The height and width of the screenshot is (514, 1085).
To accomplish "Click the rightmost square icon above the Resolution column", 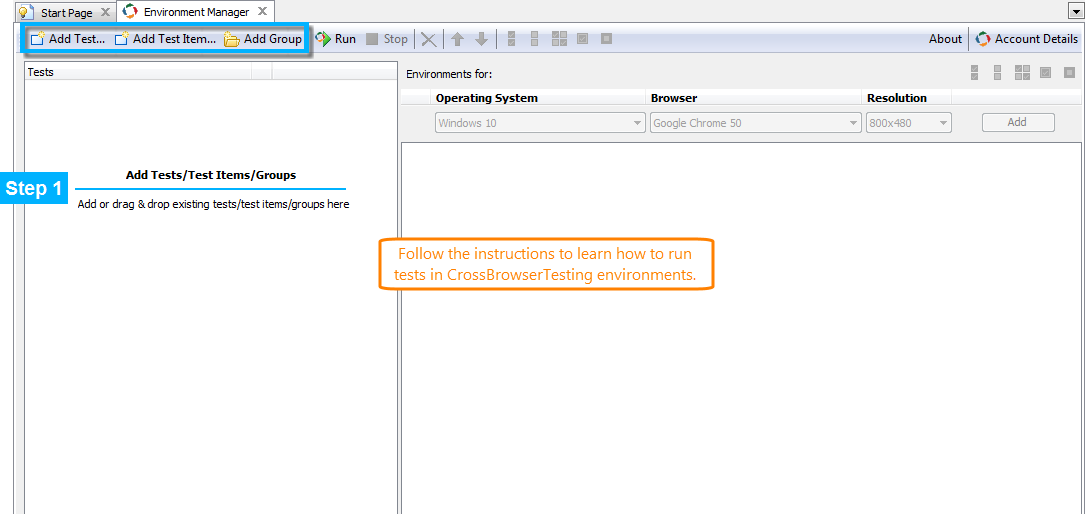I will [1069, 73].
